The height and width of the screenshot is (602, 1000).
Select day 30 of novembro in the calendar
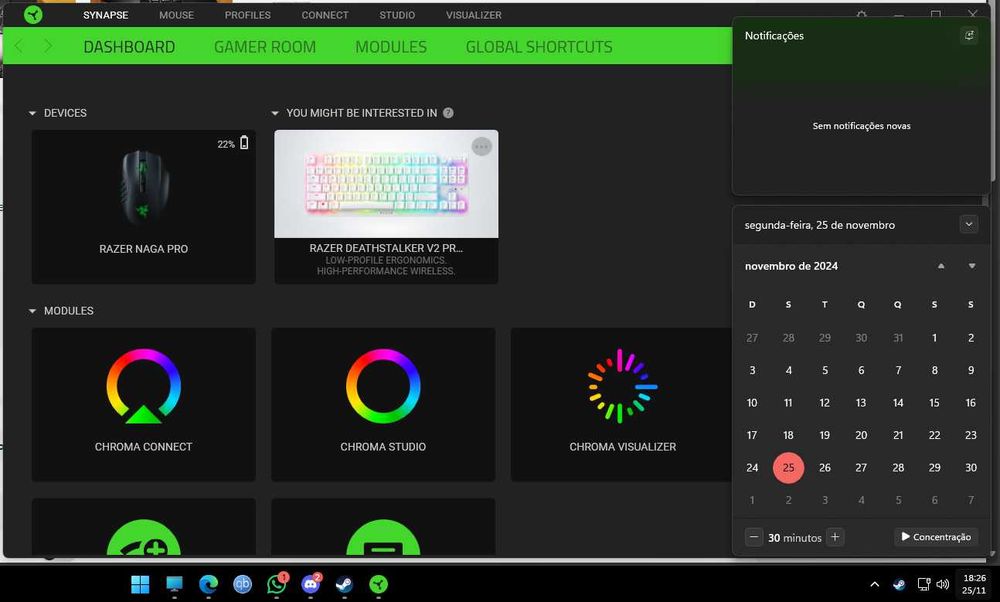point(971,467)
